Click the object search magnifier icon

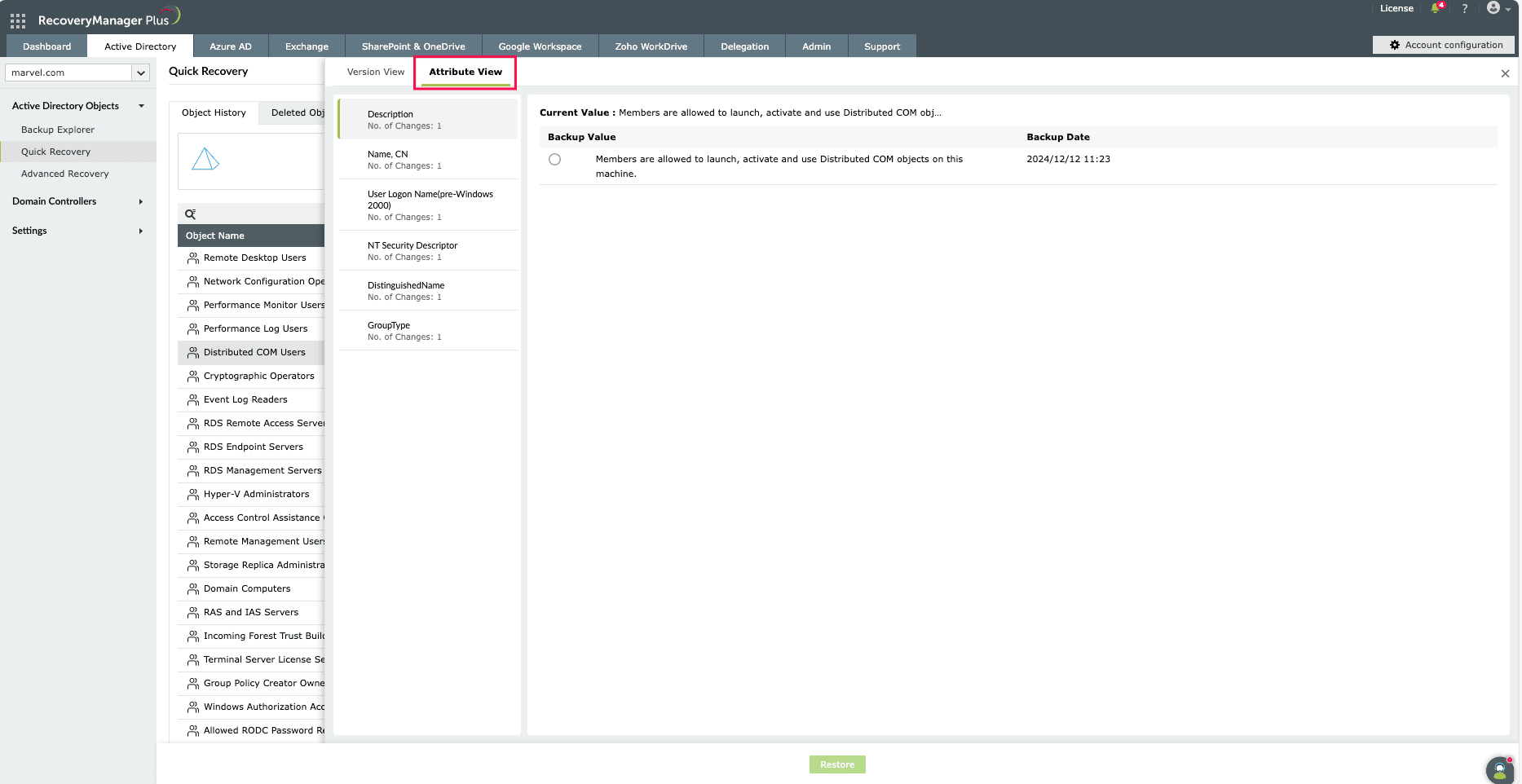[x=190, y=214]
